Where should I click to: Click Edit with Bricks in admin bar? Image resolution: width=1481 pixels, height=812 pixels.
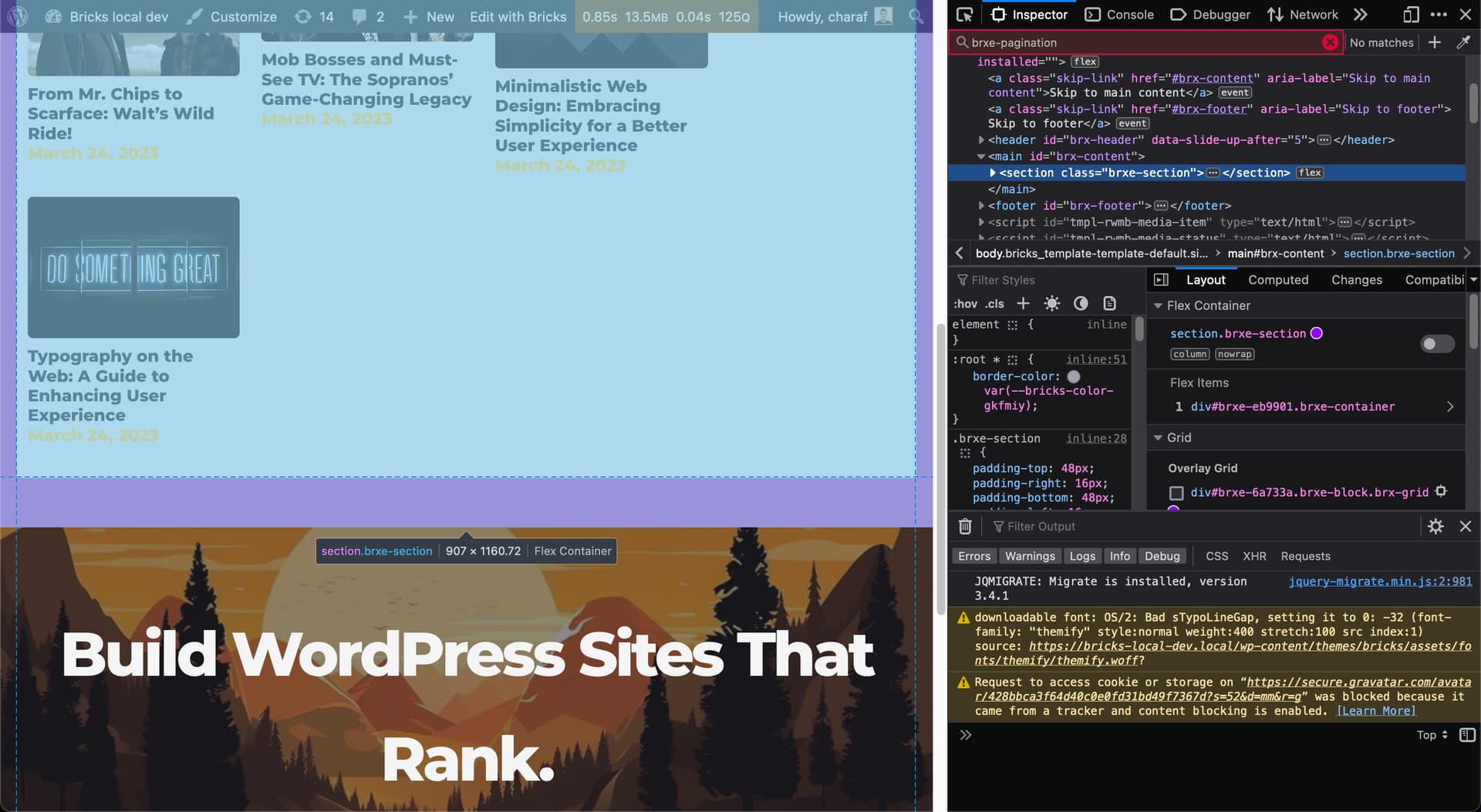[518, 16]
